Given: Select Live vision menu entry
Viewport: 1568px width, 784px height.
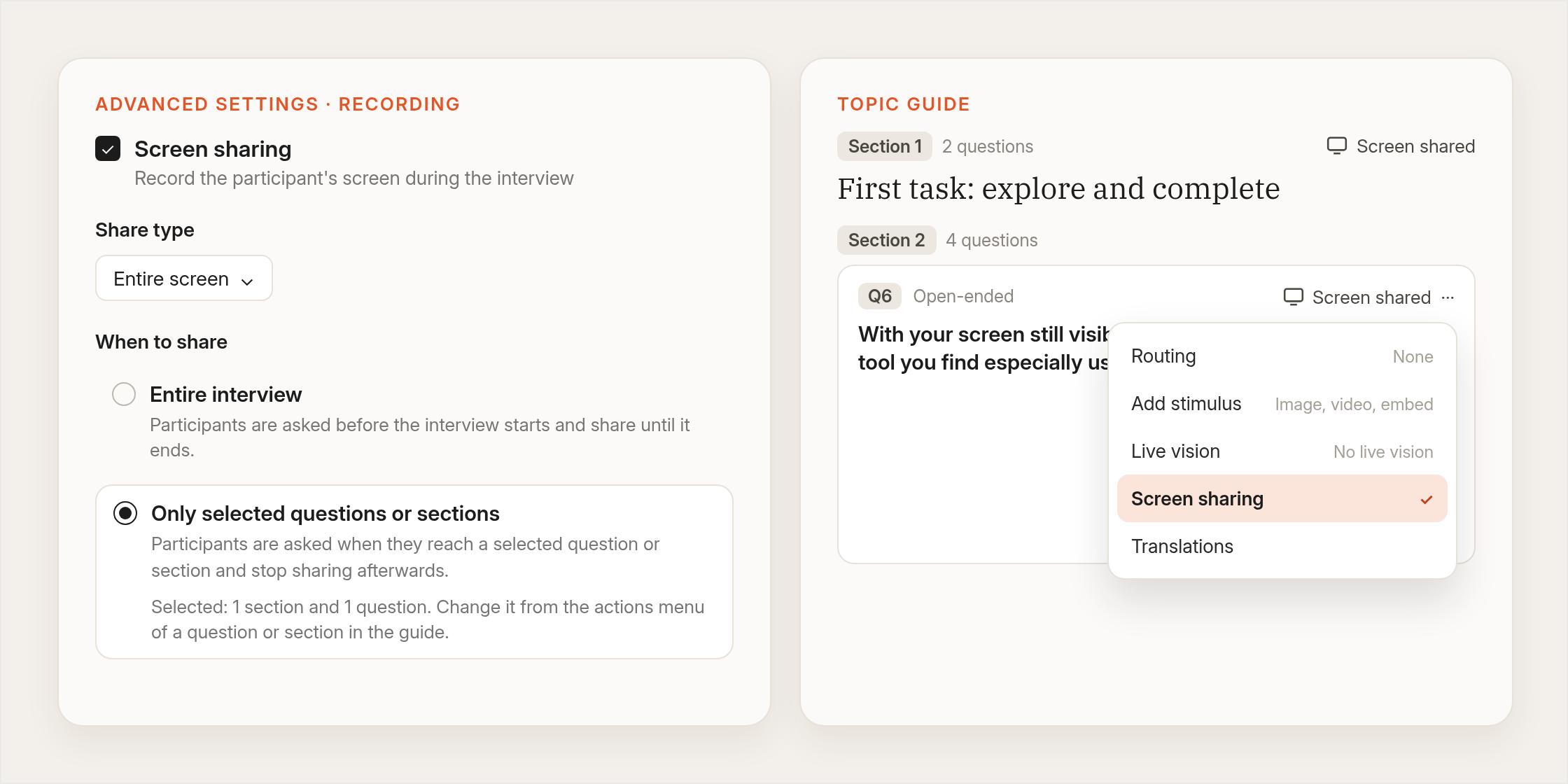Looking at the screenshot, I should 1282,451.
